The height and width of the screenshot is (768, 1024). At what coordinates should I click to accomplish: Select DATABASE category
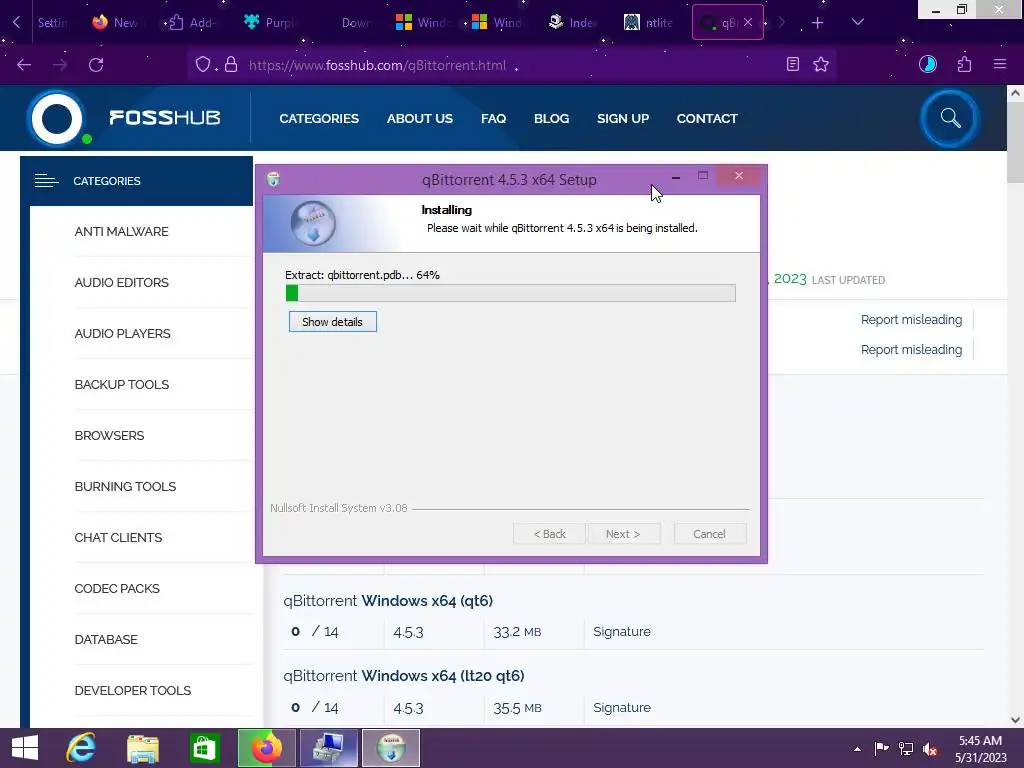pos(106,639)
